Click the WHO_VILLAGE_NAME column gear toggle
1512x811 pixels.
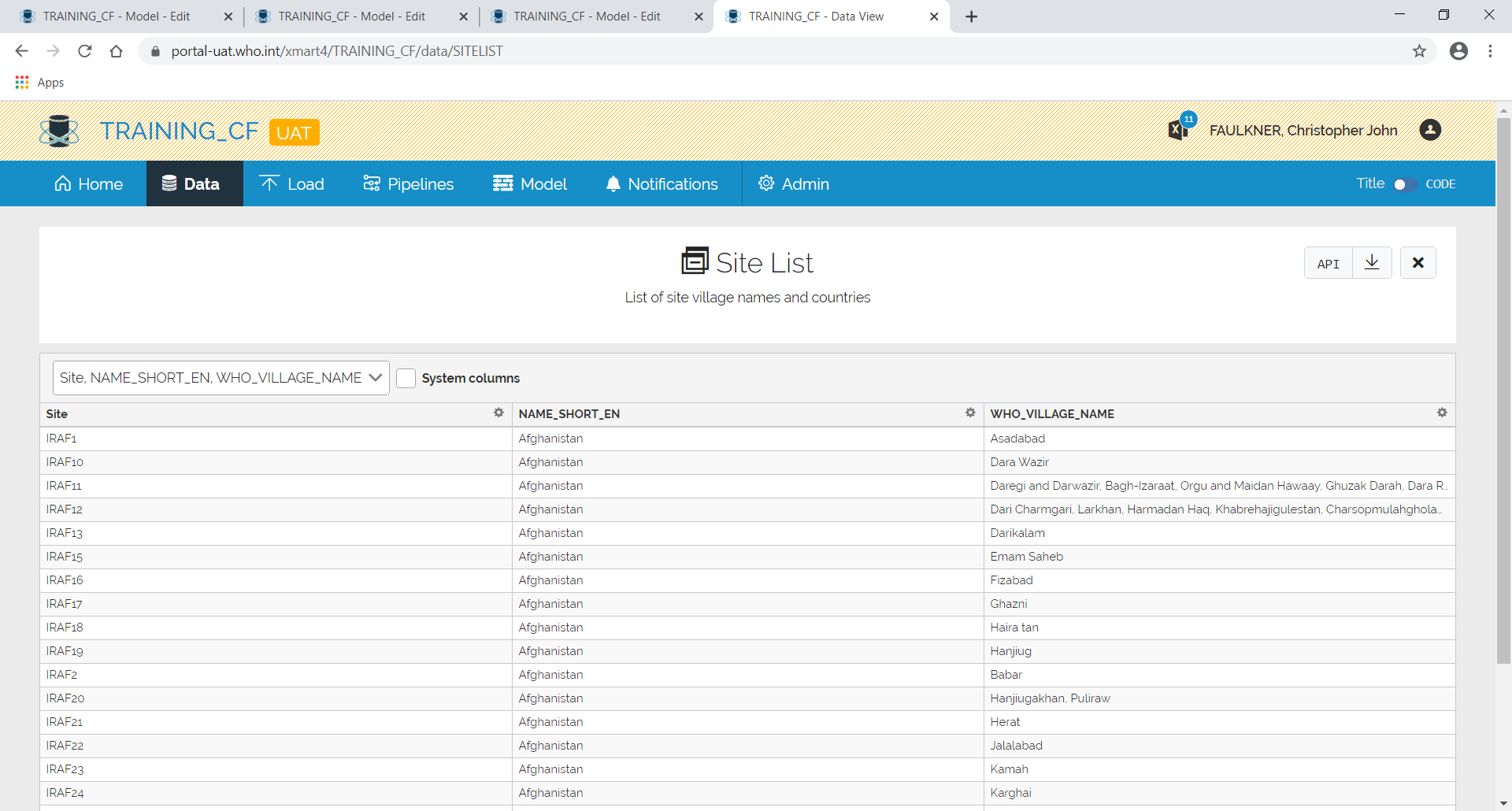pyautogui.click(x=1442, y=413)
